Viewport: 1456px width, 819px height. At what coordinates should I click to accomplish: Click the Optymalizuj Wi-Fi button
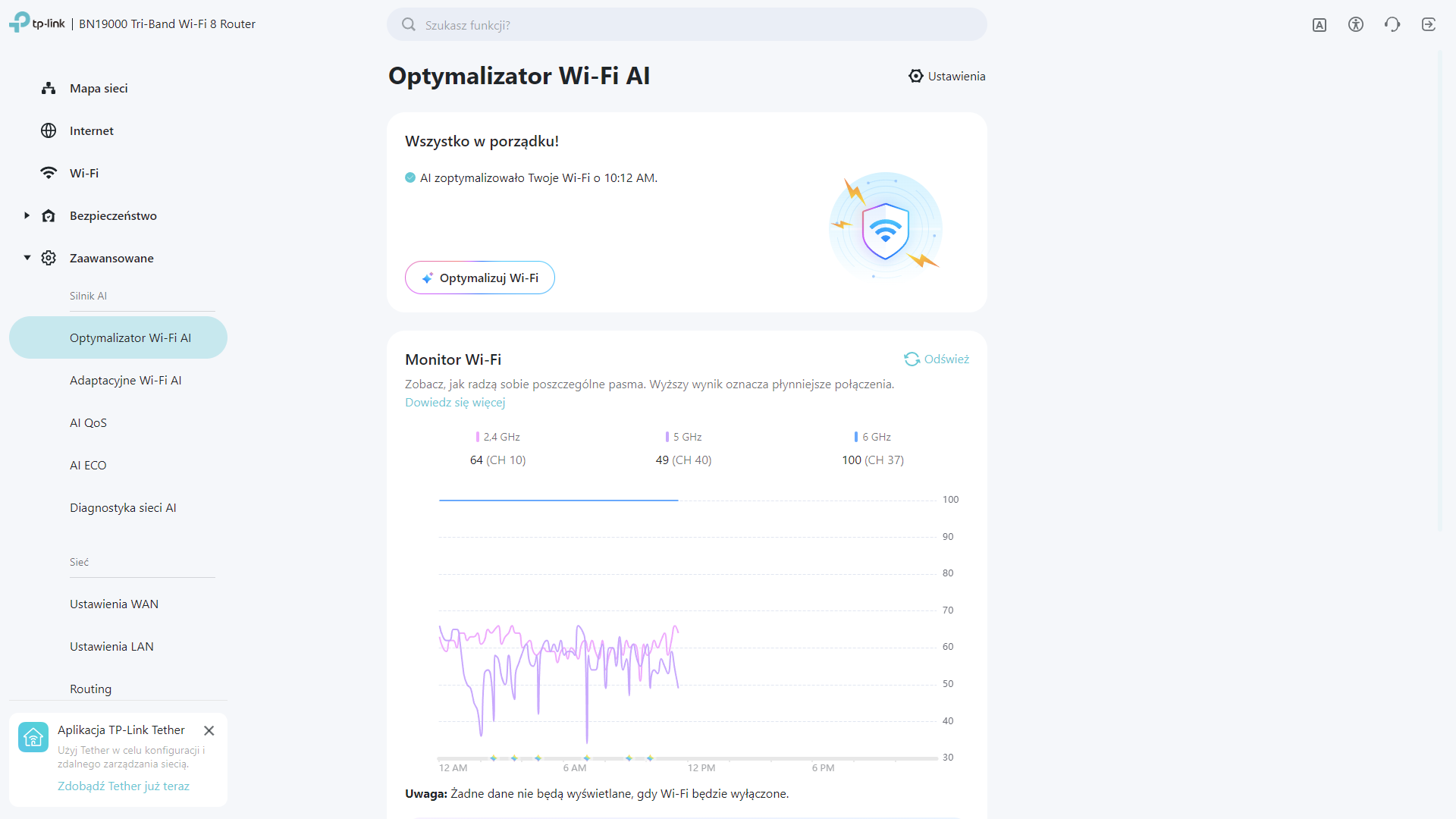[480, 278]
